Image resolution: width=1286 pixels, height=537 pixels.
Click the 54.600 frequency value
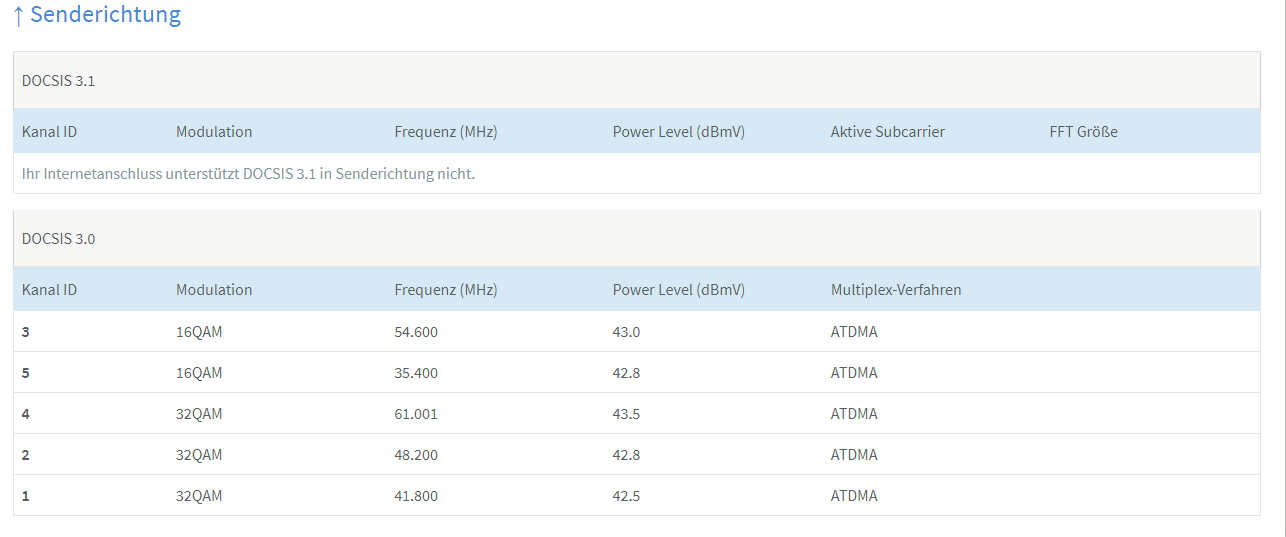(416, 332)
